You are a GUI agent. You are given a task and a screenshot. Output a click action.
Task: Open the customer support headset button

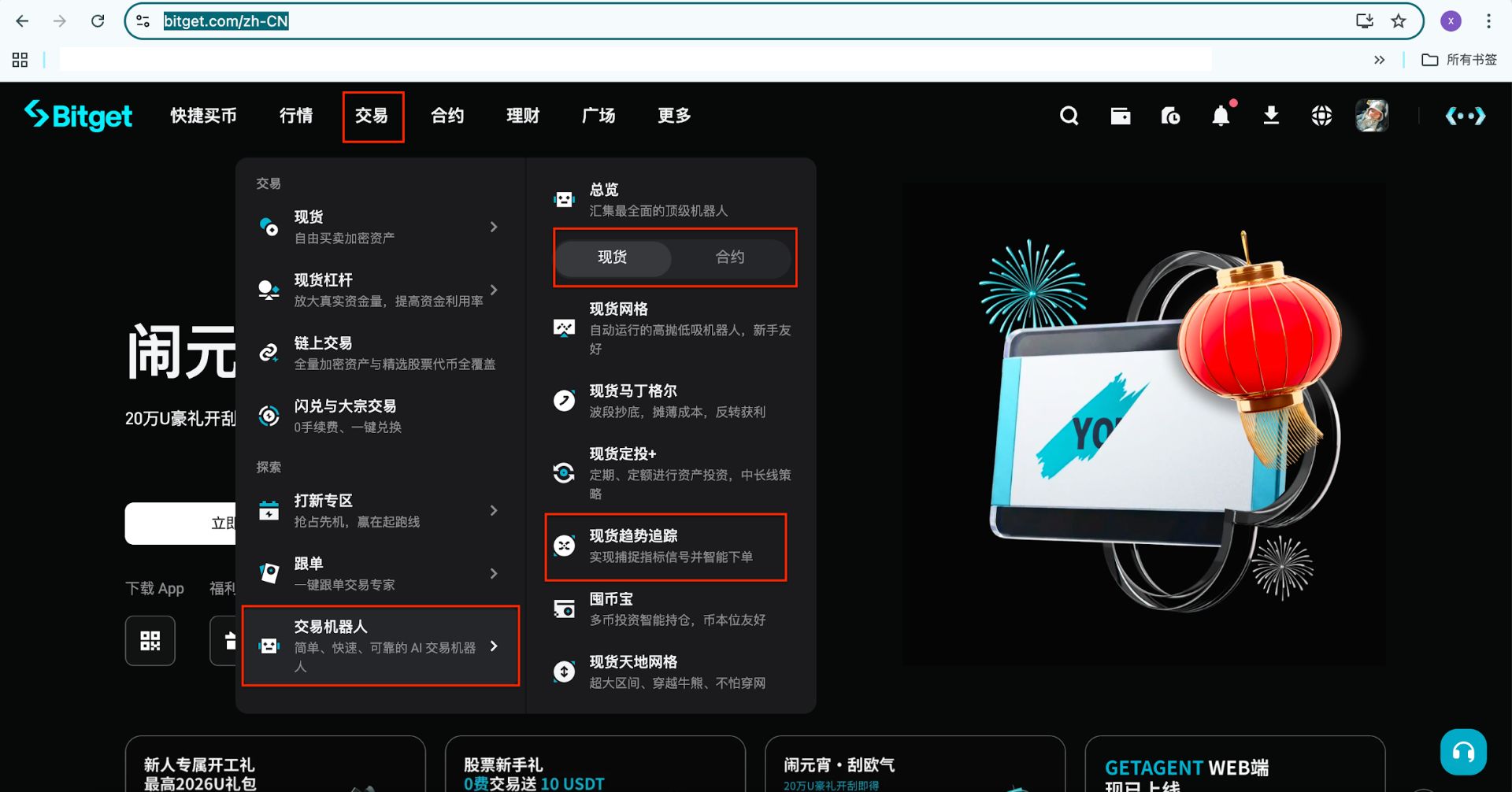[1463, 752]
